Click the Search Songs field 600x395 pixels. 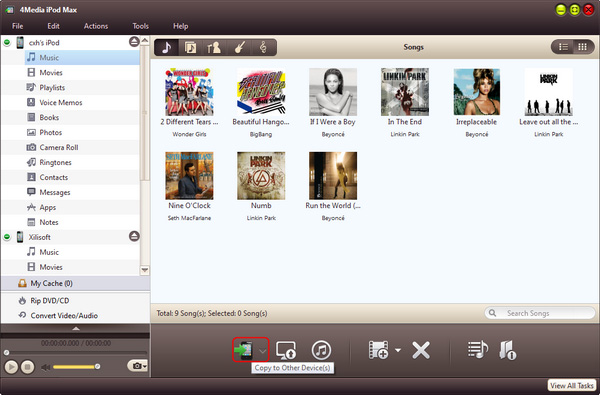pos(540,313)
